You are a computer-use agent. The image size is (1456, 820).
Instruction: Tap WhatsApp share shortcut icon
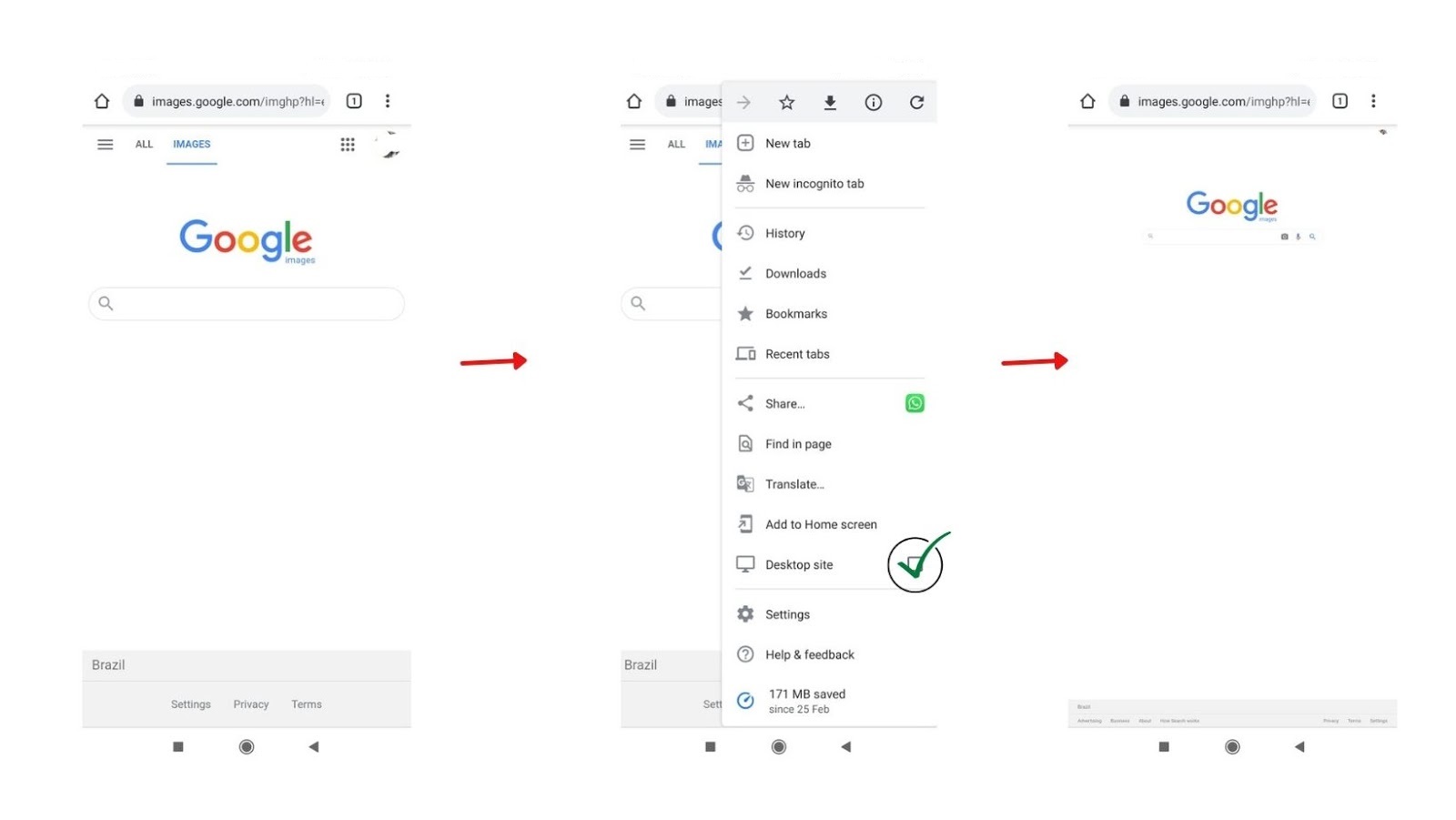(915, 403)
